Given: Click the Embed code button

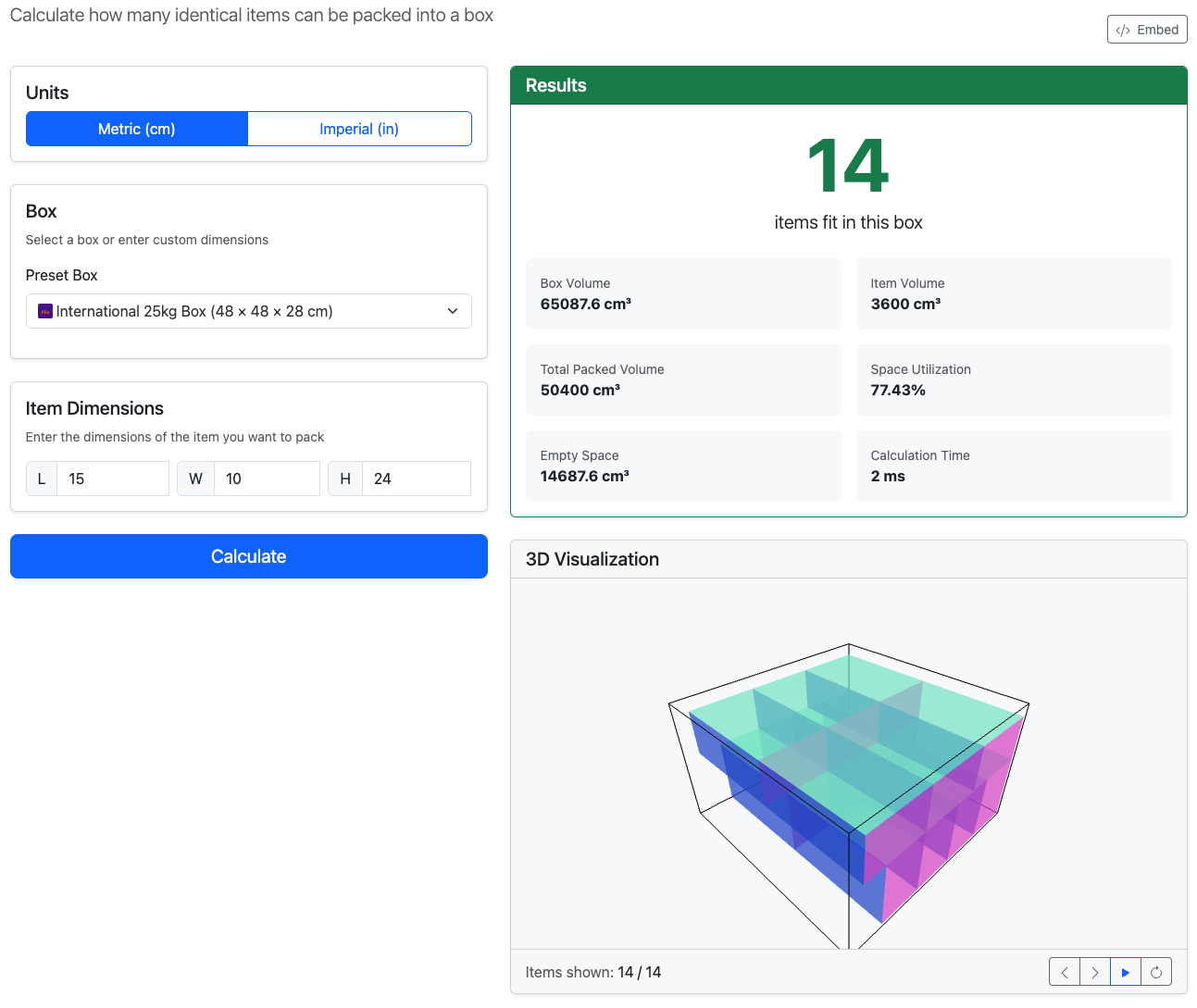Looking at the screenshot, I should [1147, 30].
